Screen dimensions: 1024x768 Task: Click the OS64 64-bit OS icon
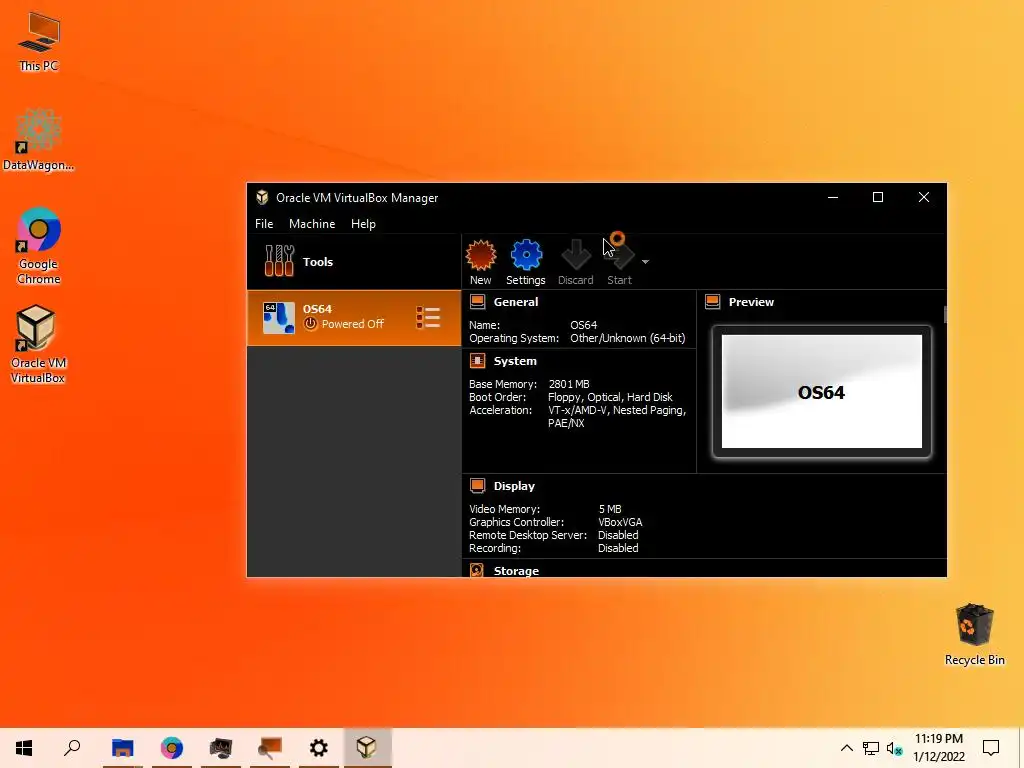coord(279,318)
